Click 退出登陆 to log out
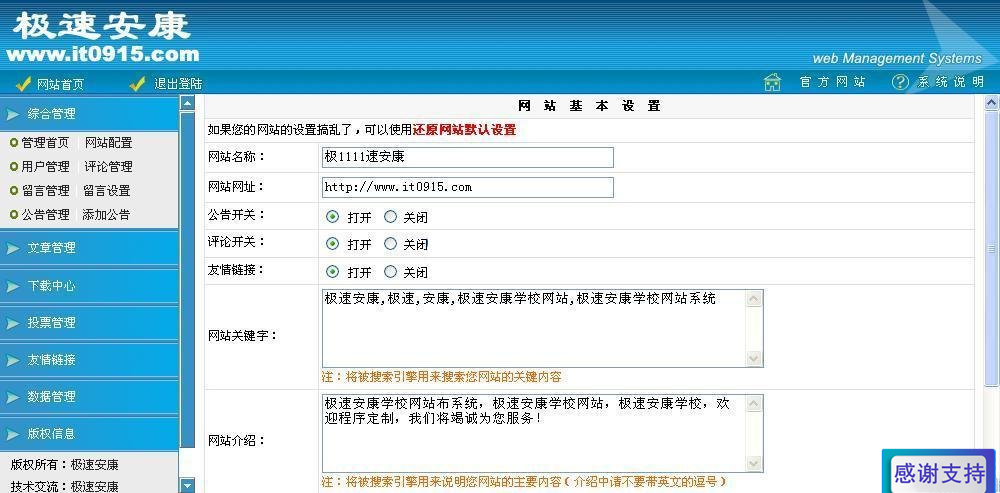1000x493 pixels. (x=178, y=84)
